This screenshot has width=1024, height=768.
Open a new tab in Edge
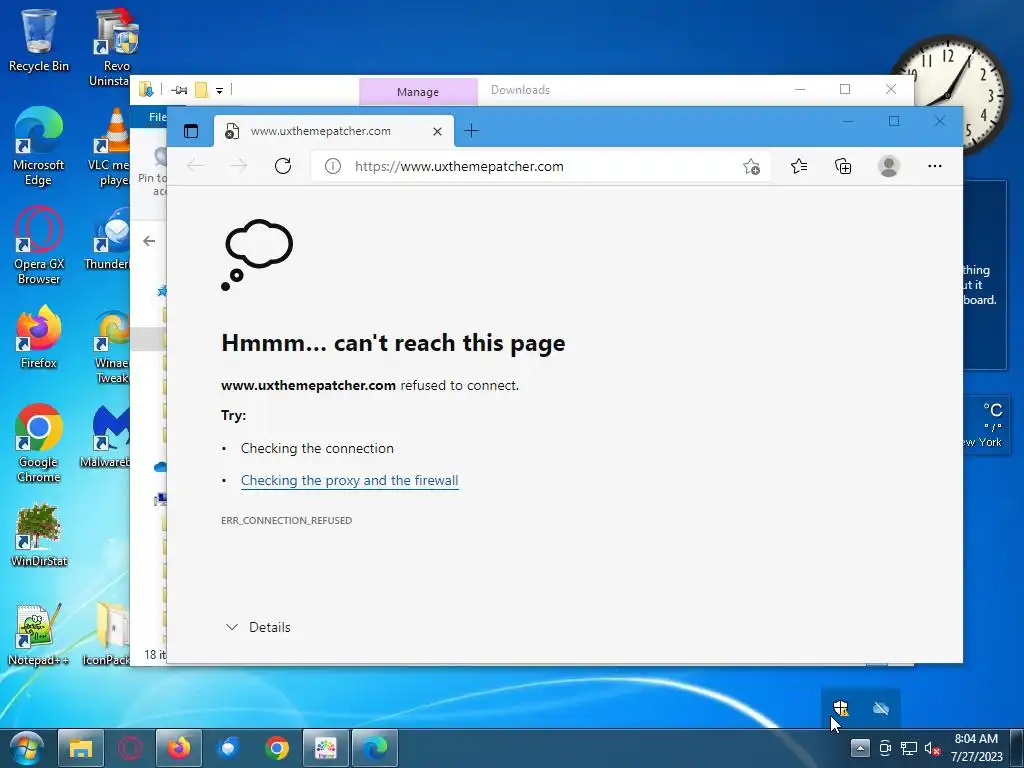click(x=471, y=131)
